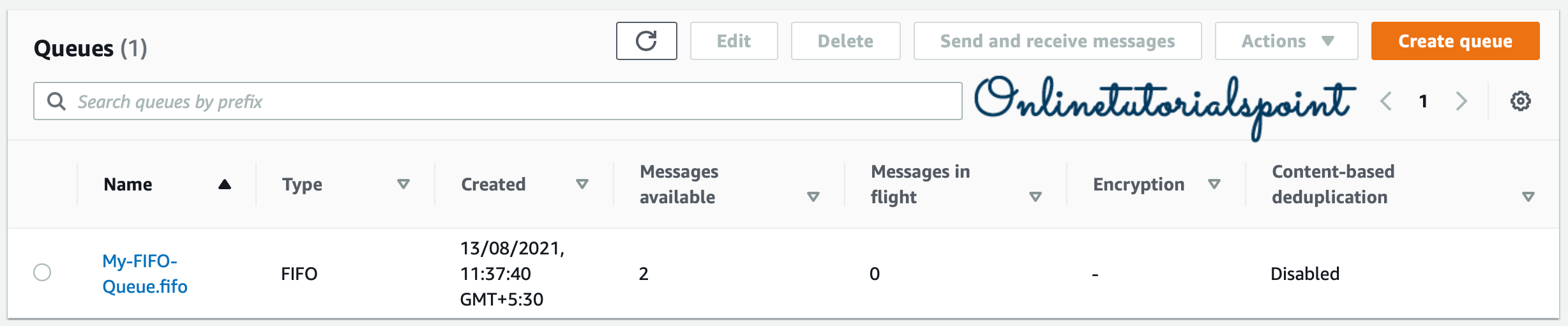
Task: Click the Delete button
Action: coord(845,41)
